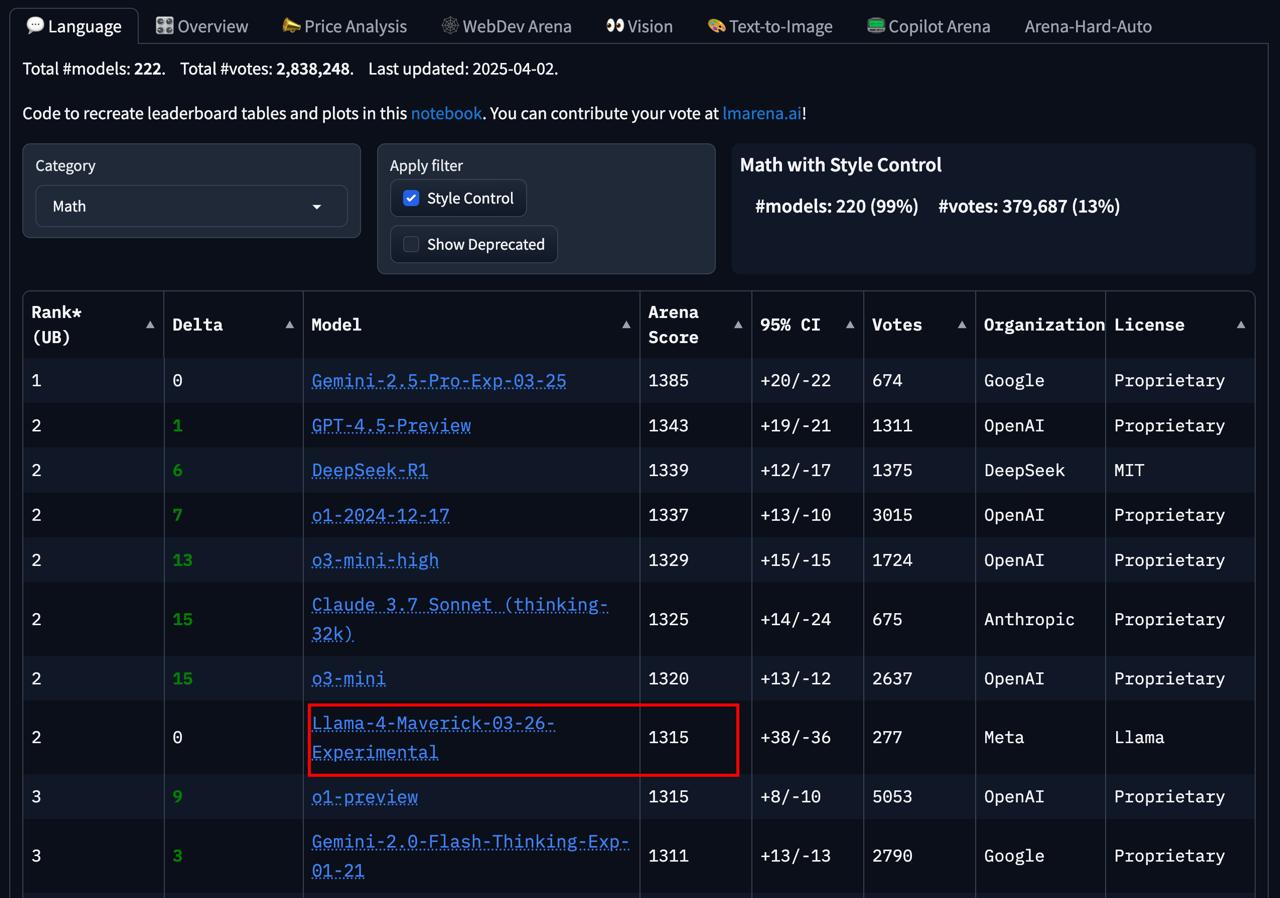The height and width of the screenshot is (898, 1280).
Task: Click the Anthropic organization cell
Action: (x=1040, y=619)
